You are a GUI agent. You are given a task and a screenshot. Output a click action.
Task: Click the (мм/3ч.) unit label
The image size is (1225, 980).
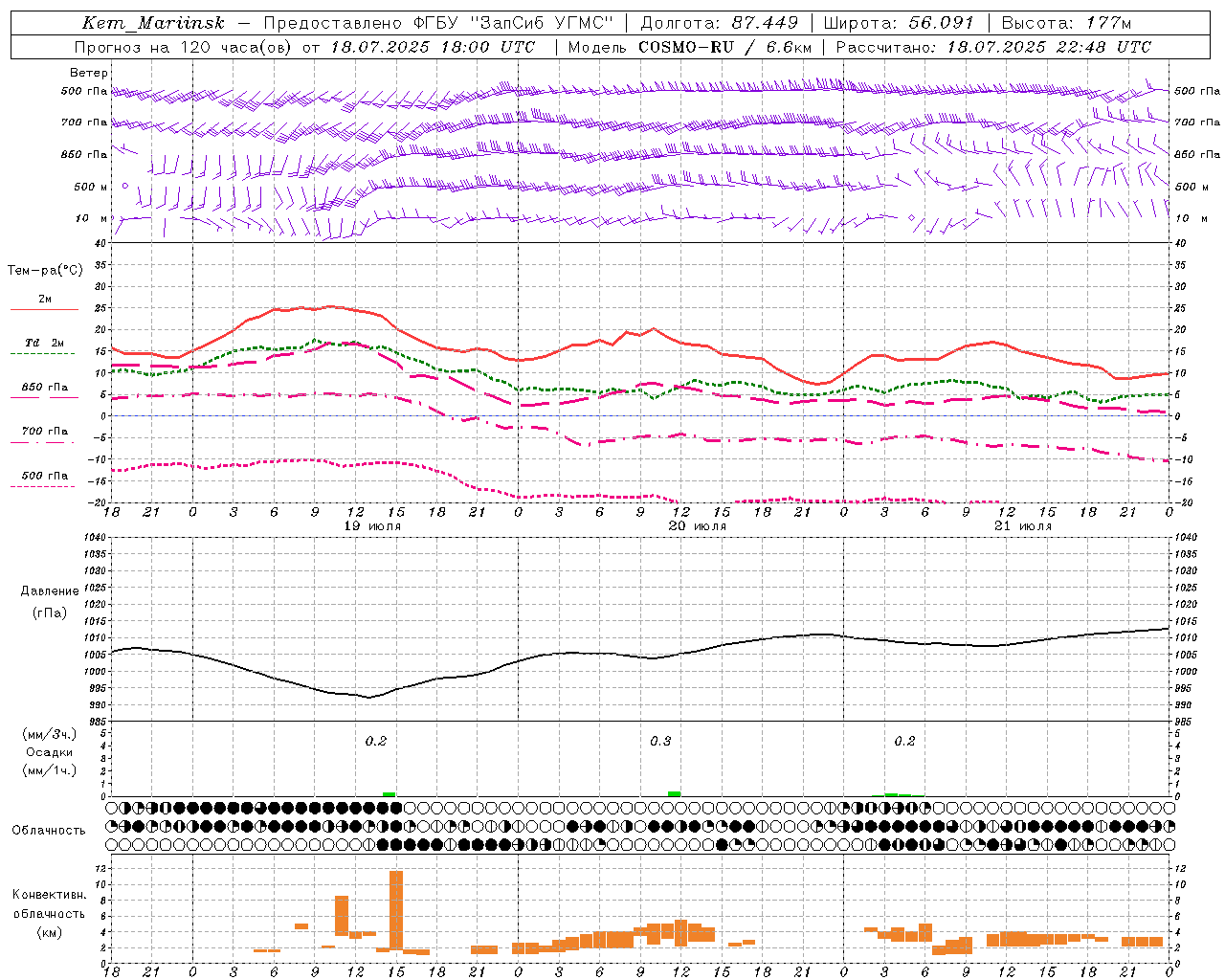tap(50, 734)
